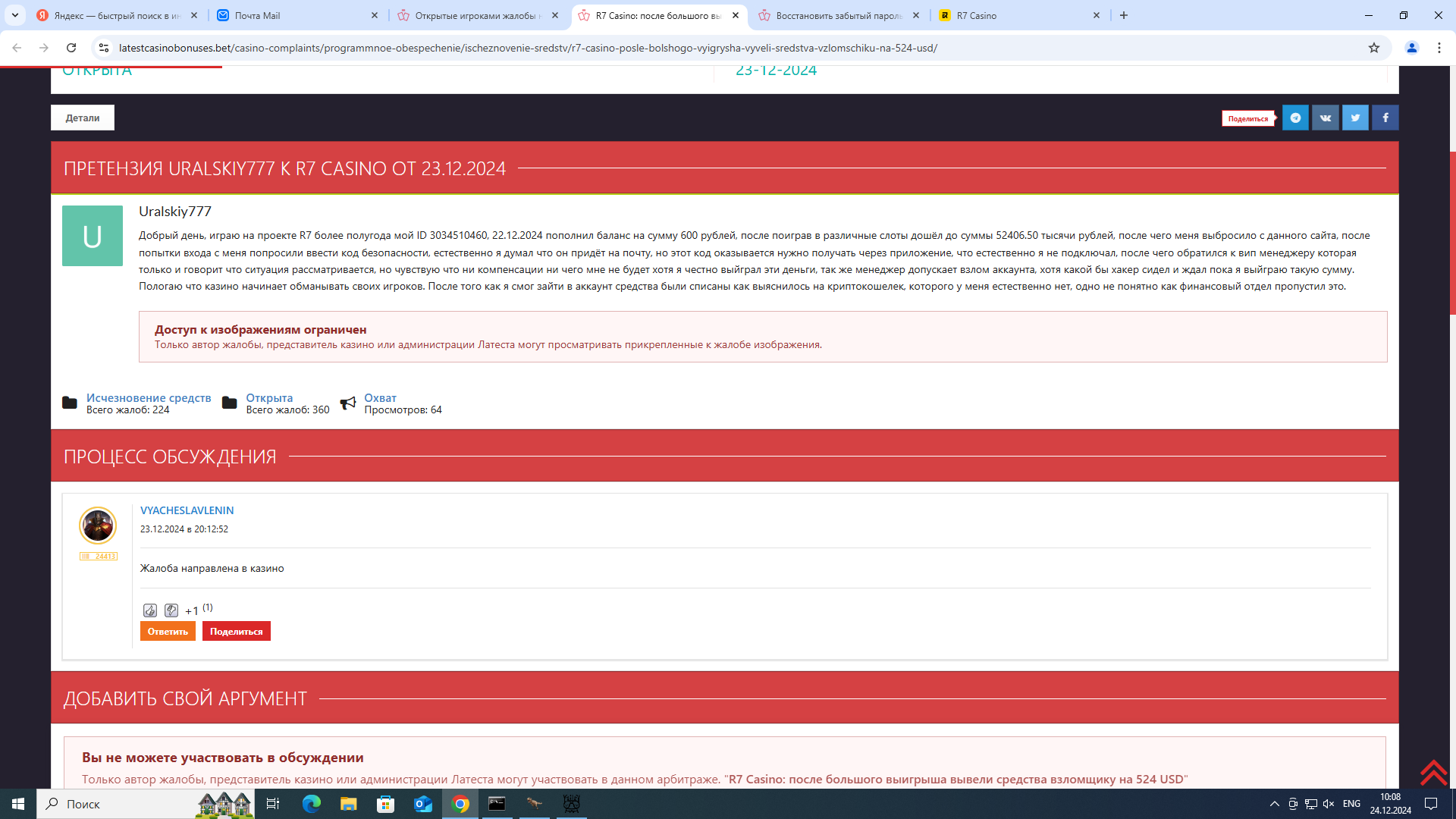Click the Ответить button
The image size is (1456, 819).
(x=168, y=632)
